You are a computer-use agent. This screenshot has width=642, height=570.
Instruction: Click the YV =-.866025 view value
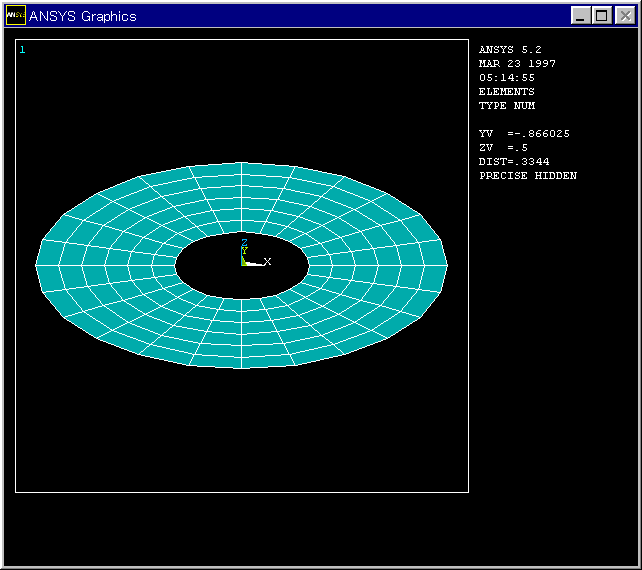tap(524, 134)
